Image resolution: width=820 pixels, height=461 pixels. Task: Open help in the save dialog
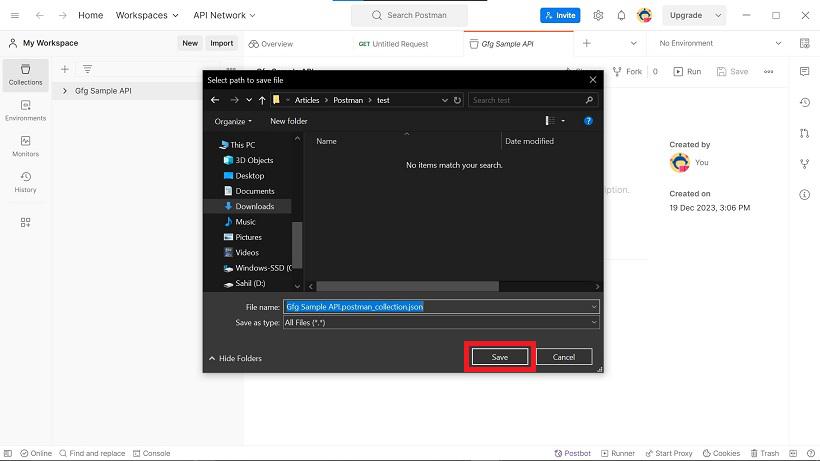pyautogui.click(x=588, y=121)
